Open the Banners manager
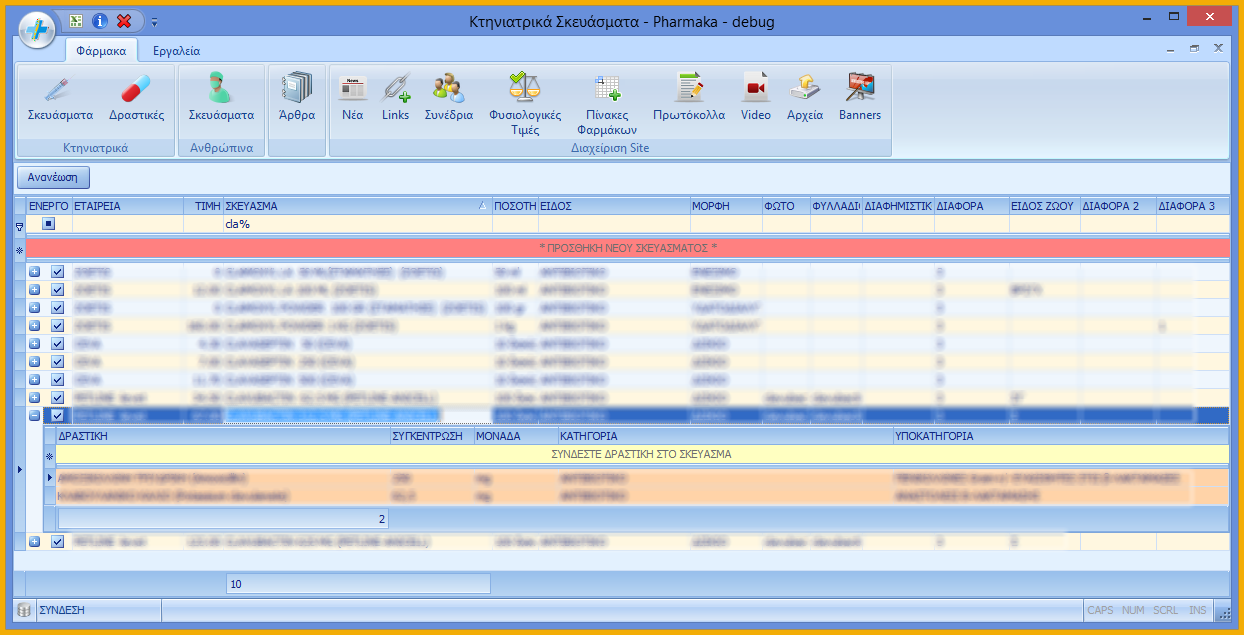Image resolution: width=1244 pixels, height=635 pixels. [x=858, y=100]
